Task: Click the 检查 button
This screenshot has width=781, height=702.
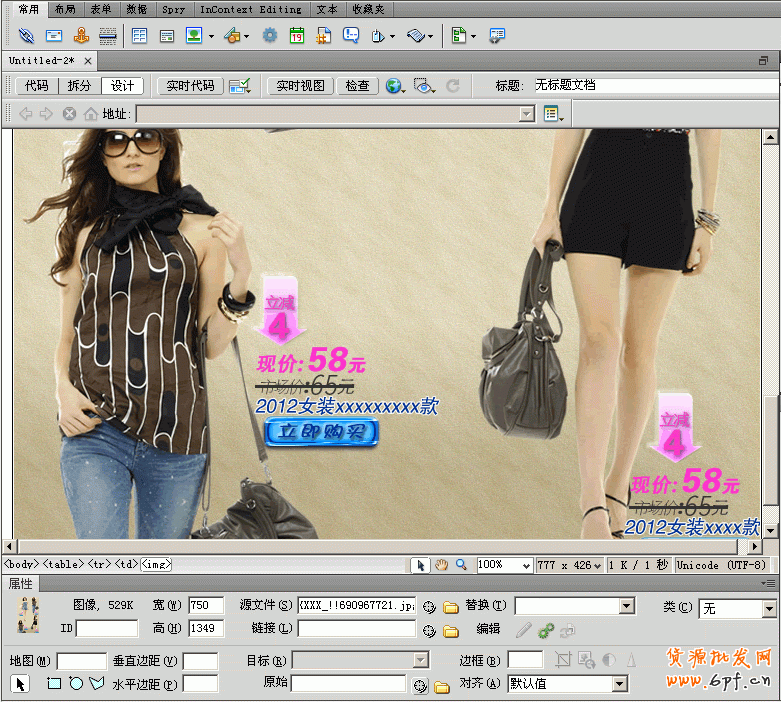Action: (357, 86)
